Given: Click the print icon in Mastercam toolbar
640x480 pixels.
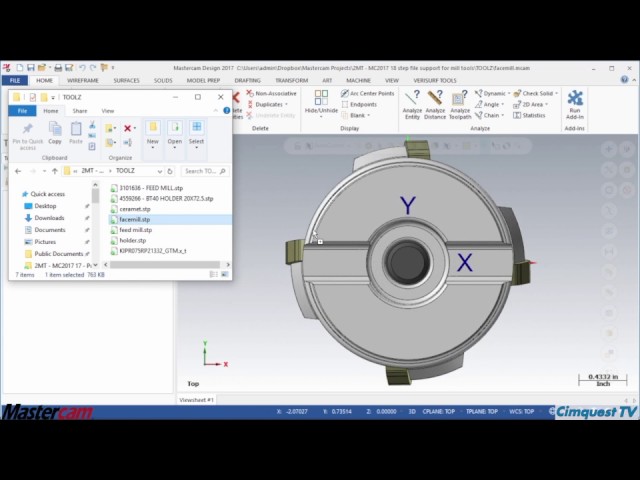Looking at the screenshot, I should click(x=58, y=68).
